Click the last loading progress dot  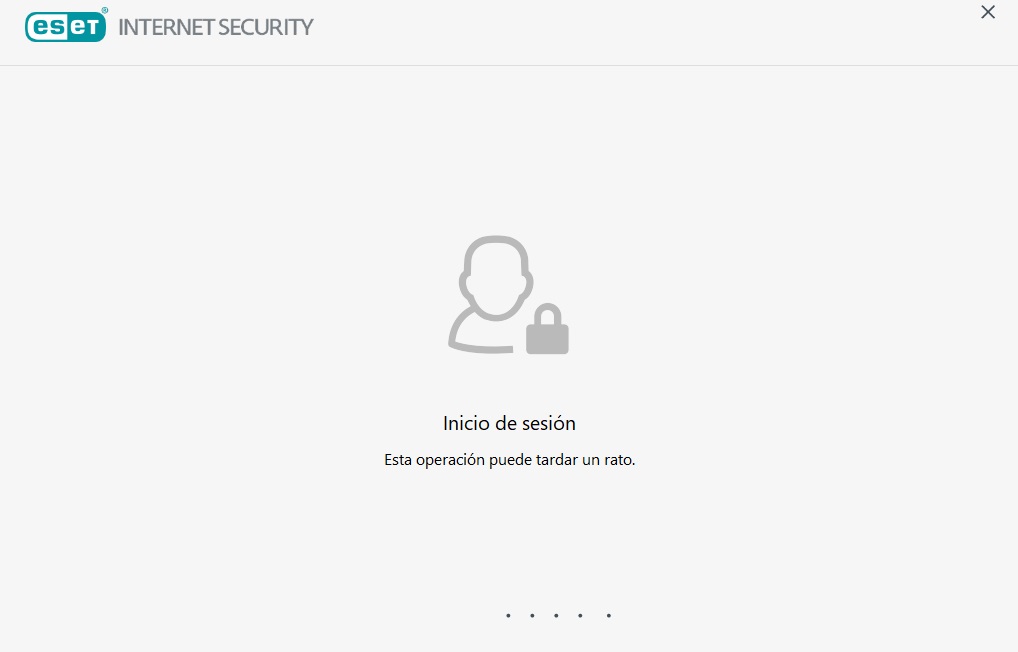click(x=609, y=615)
